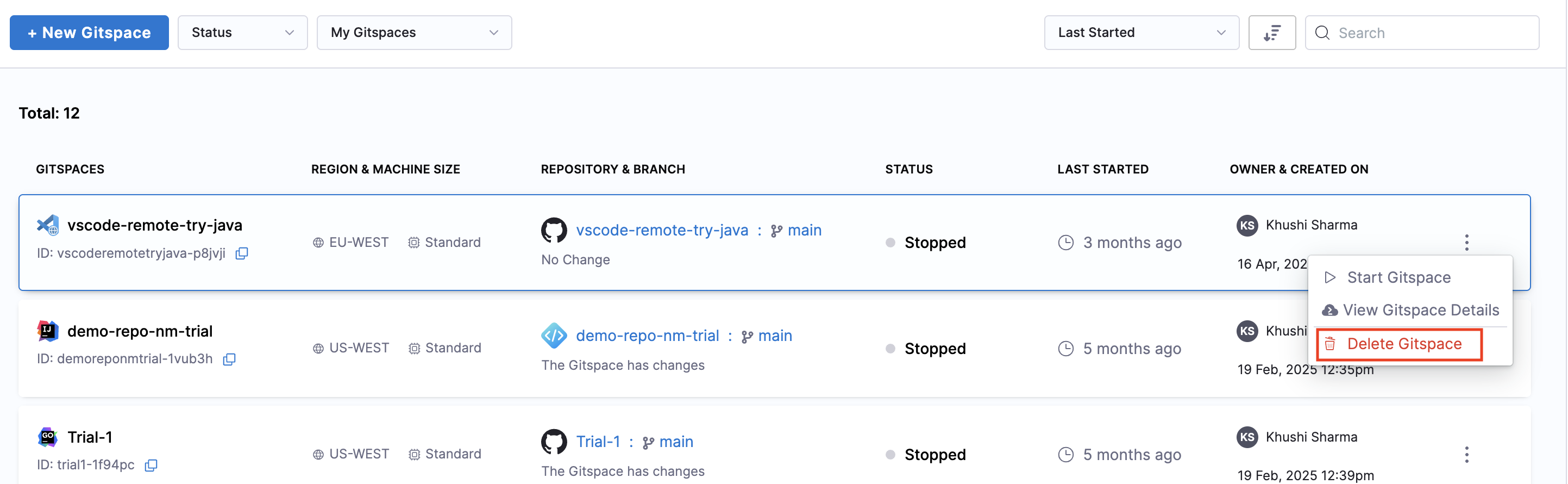Viewport: 1568px width, 484px height.
Task: Open the vscode-remote-try-java repository link
Action: 662,231
